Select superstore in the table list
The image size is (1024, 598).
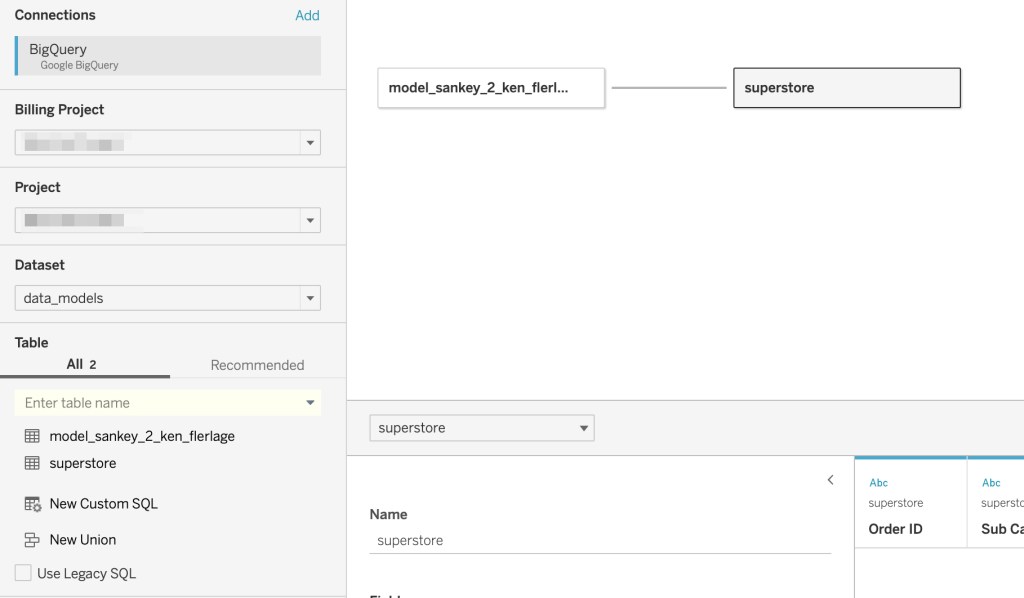coord(83,463)
